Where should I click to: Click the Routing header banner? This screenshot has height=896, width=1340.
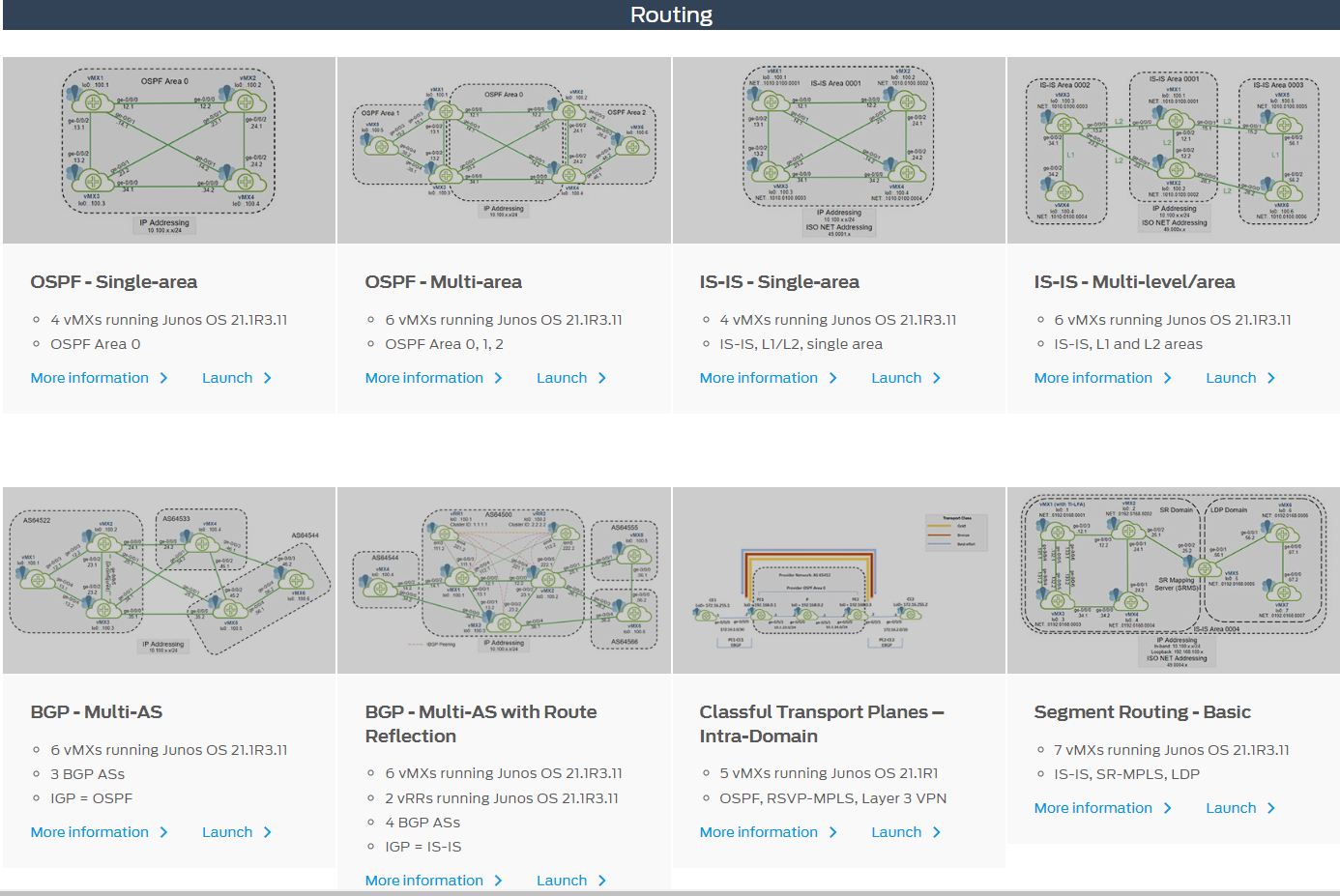coord(670,14)
